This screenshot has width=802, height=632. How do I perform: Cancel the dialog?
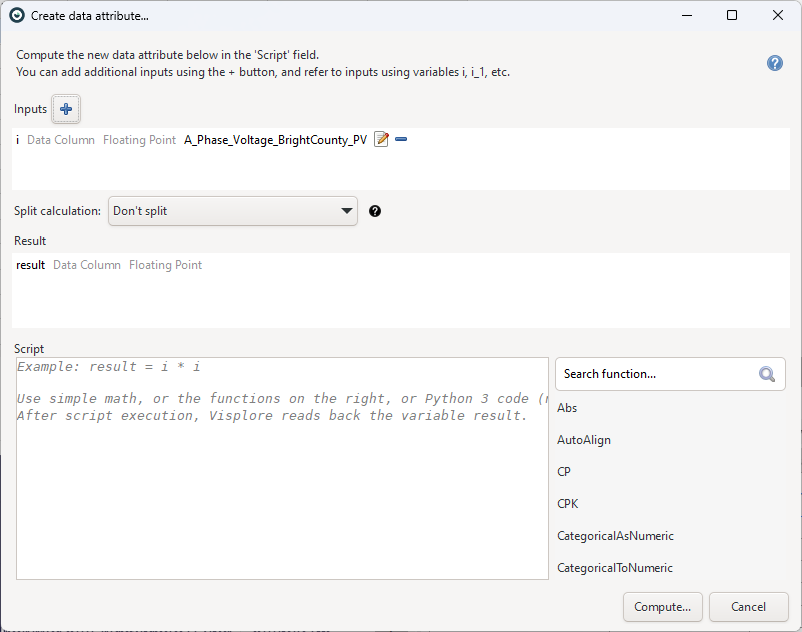pyautogui.click(x=748, y=607)
